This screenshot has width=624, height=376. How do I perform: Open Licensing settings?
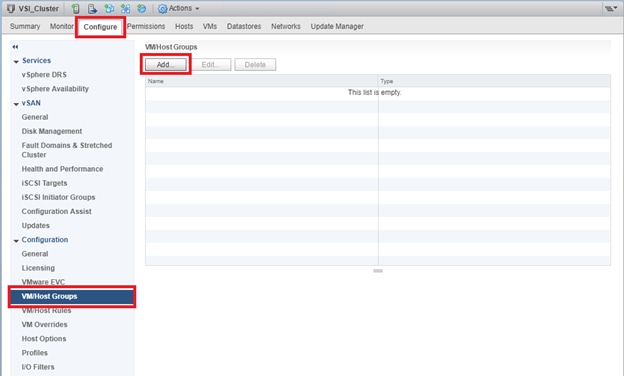point(38,268)
